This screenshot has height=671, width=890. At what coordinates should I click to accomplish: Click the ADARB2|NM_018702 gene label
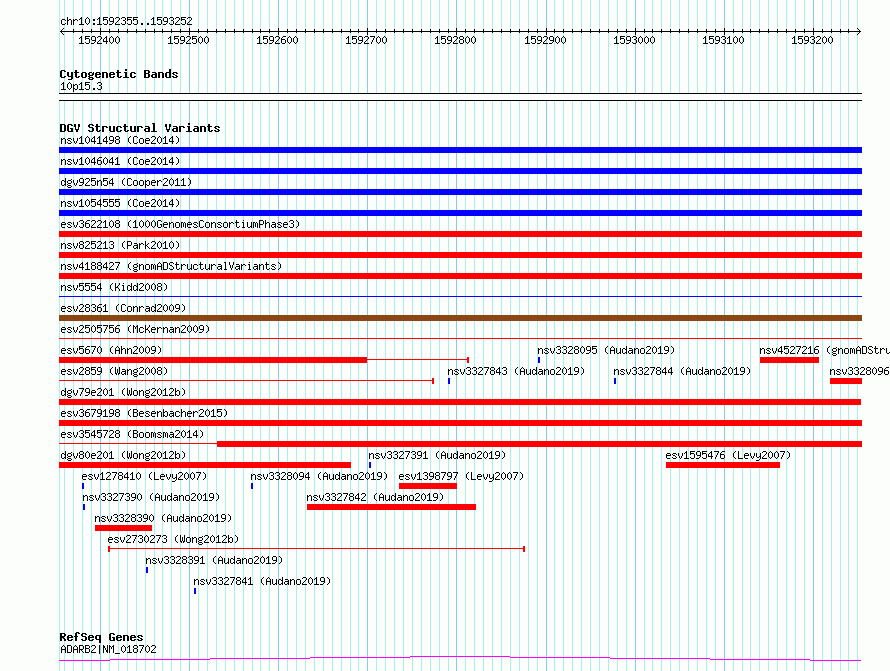108,649
